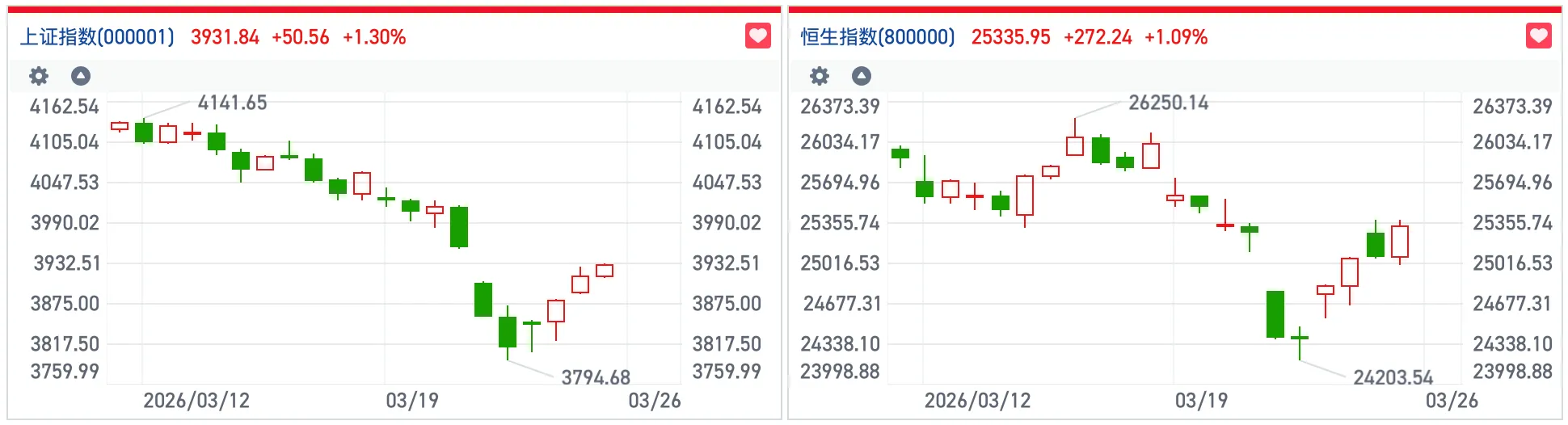Click the last red candlestick on 上证指数 chart
Image resolution: width=1568 pixels, height=425 pixels.
(605, 271)
